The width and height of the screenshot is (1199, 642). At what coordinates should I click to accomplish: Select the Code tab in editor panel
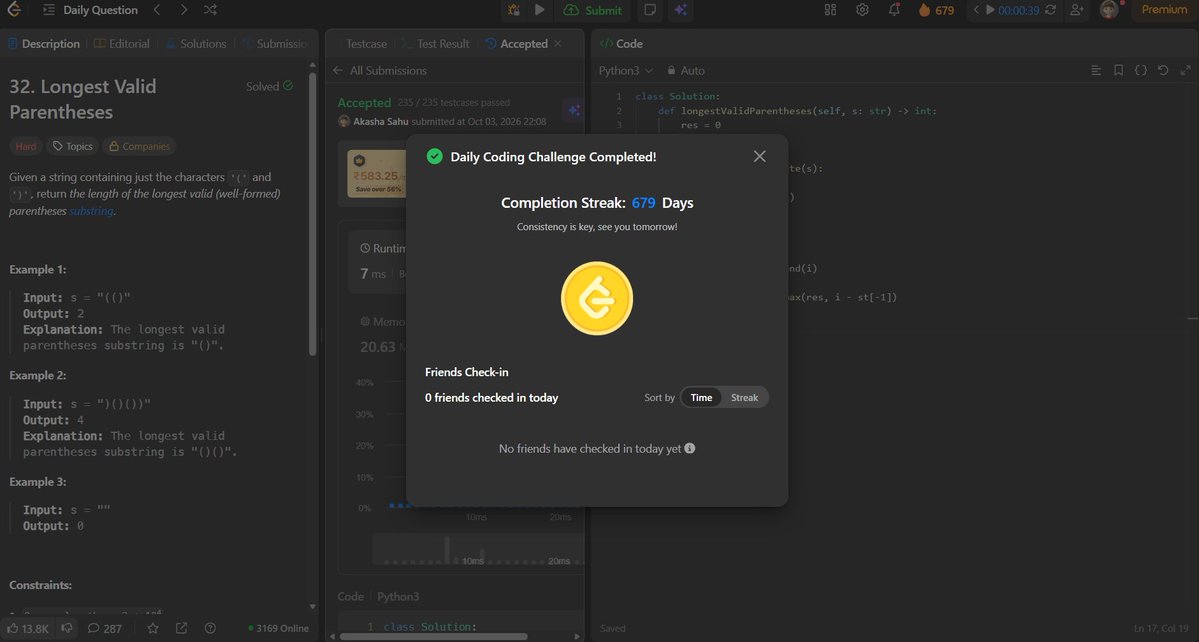[x=622, y=44]
